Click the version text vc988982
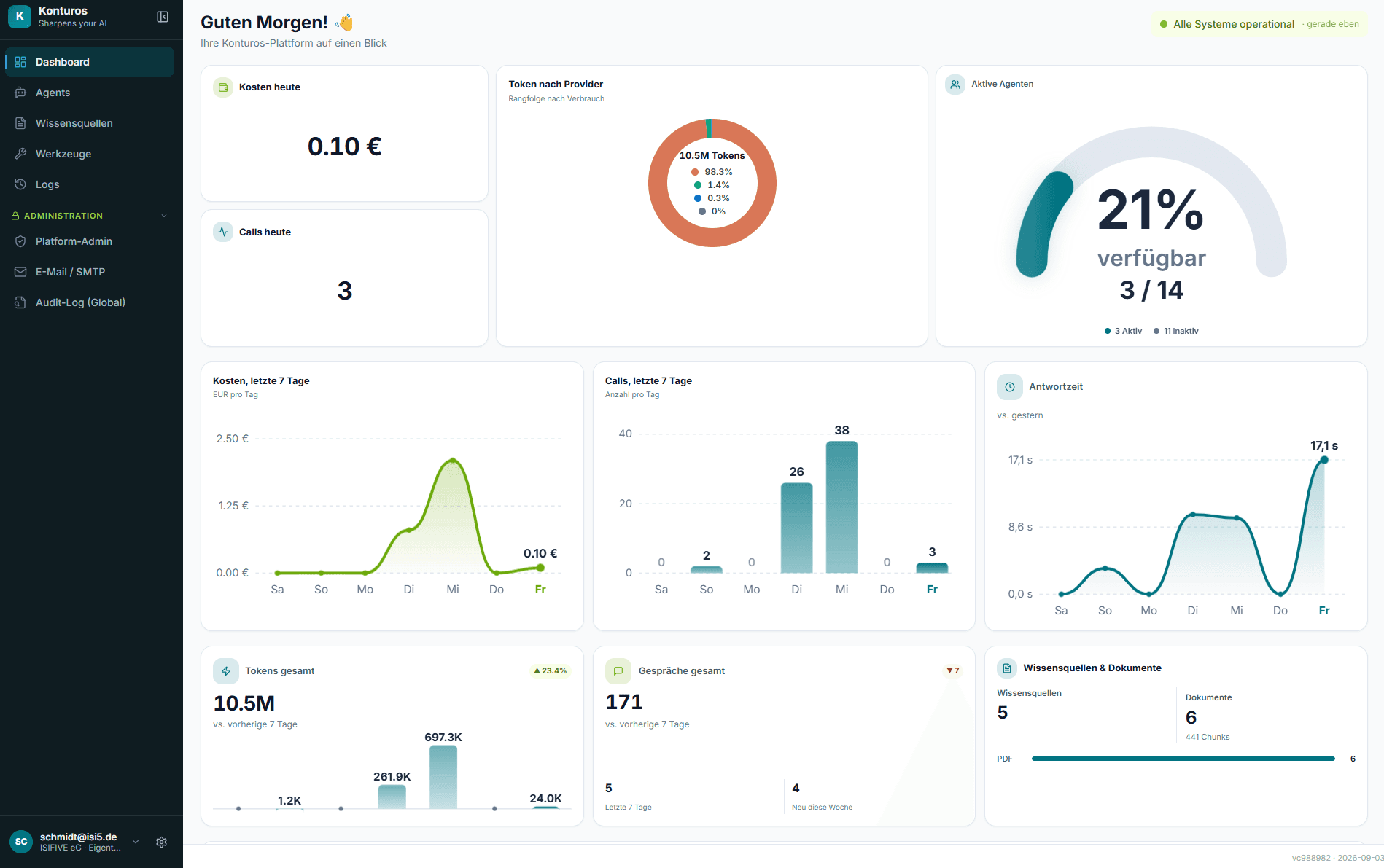 [x=1311, y=858]
